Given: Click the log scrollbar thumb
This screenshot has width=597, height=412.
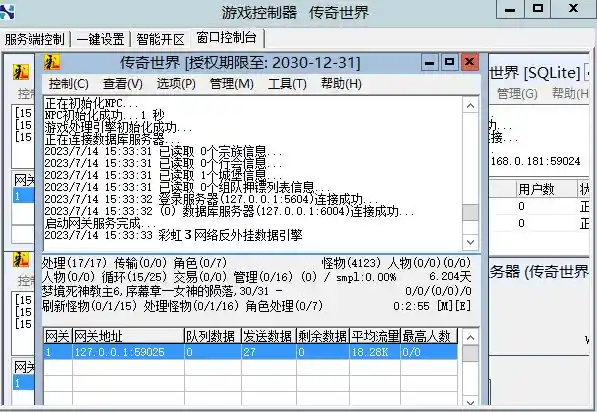Looking at the screenshot, I should pos(470,212).
